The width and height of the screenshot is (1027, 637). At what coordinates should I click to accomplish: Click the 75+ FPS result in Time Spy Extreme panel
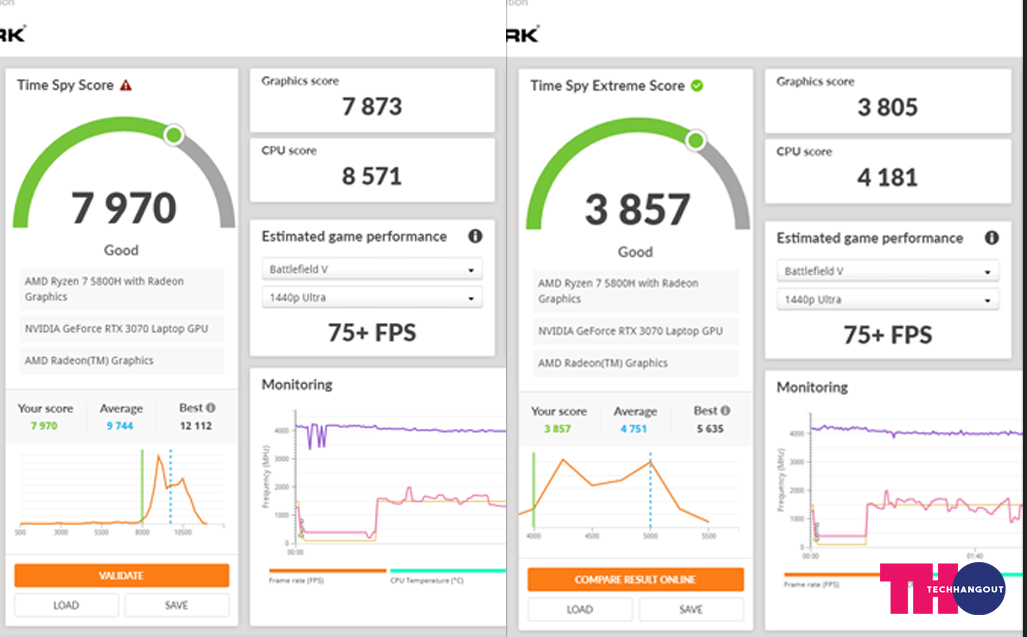pyautogui.click(x=887, y=335)
